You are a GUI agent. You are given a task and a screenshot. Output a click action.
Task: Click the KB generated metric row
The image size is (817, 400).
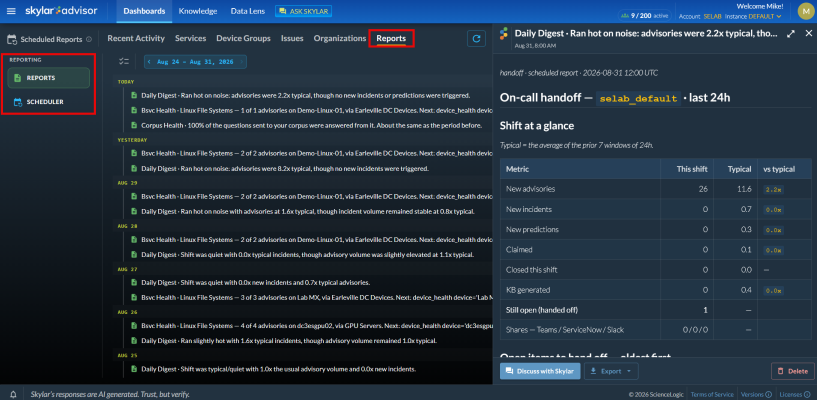coord(655,290)
